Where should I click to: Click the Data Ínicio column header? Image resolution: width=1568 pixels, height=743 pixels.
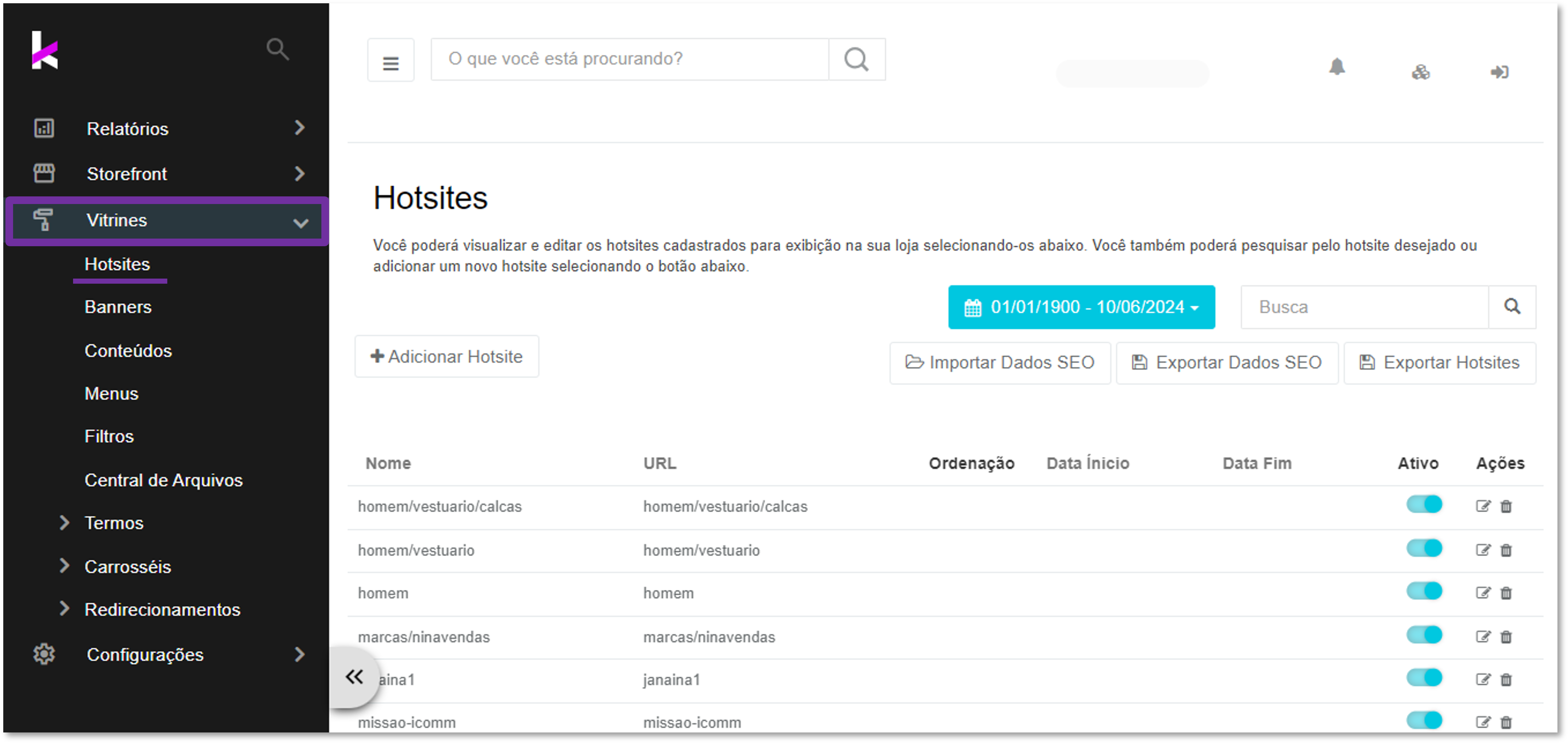pyautogui.click(x=1088, y=463)
